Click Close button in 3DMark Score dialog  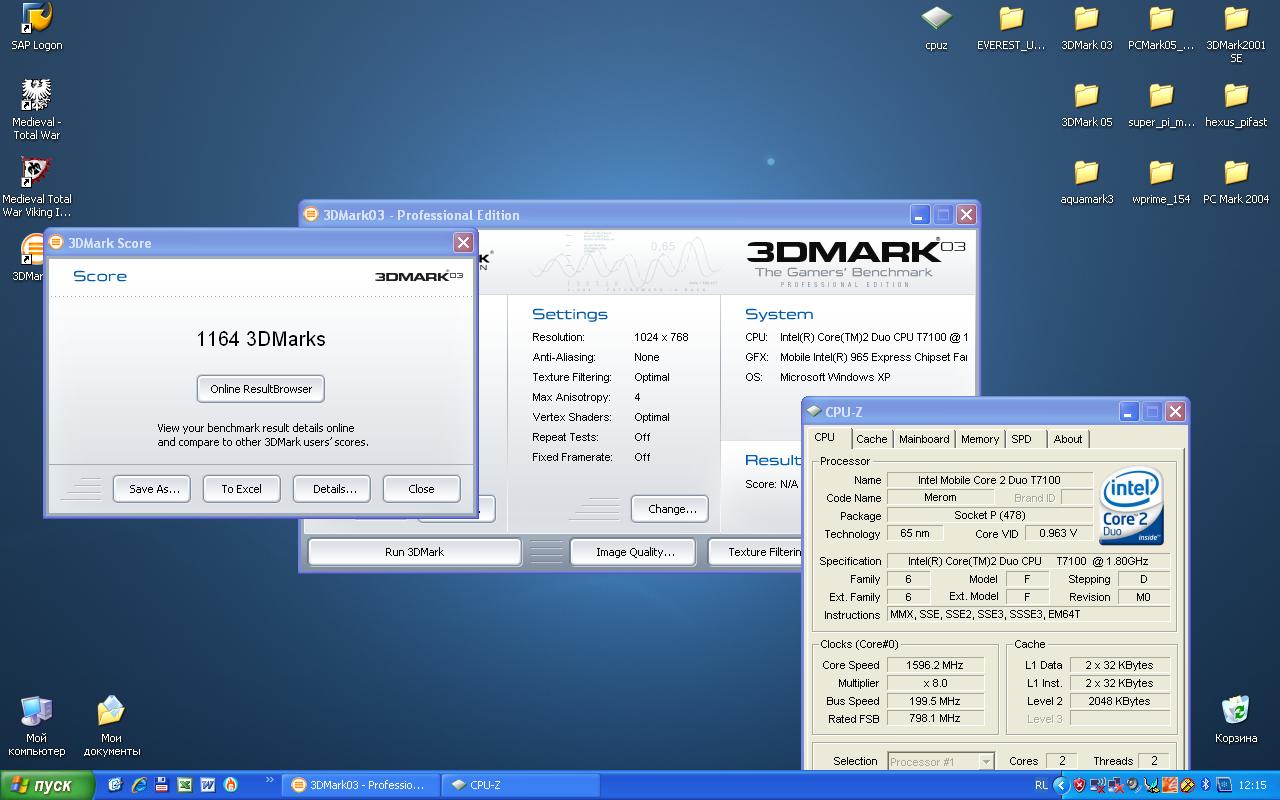[421, 489]
